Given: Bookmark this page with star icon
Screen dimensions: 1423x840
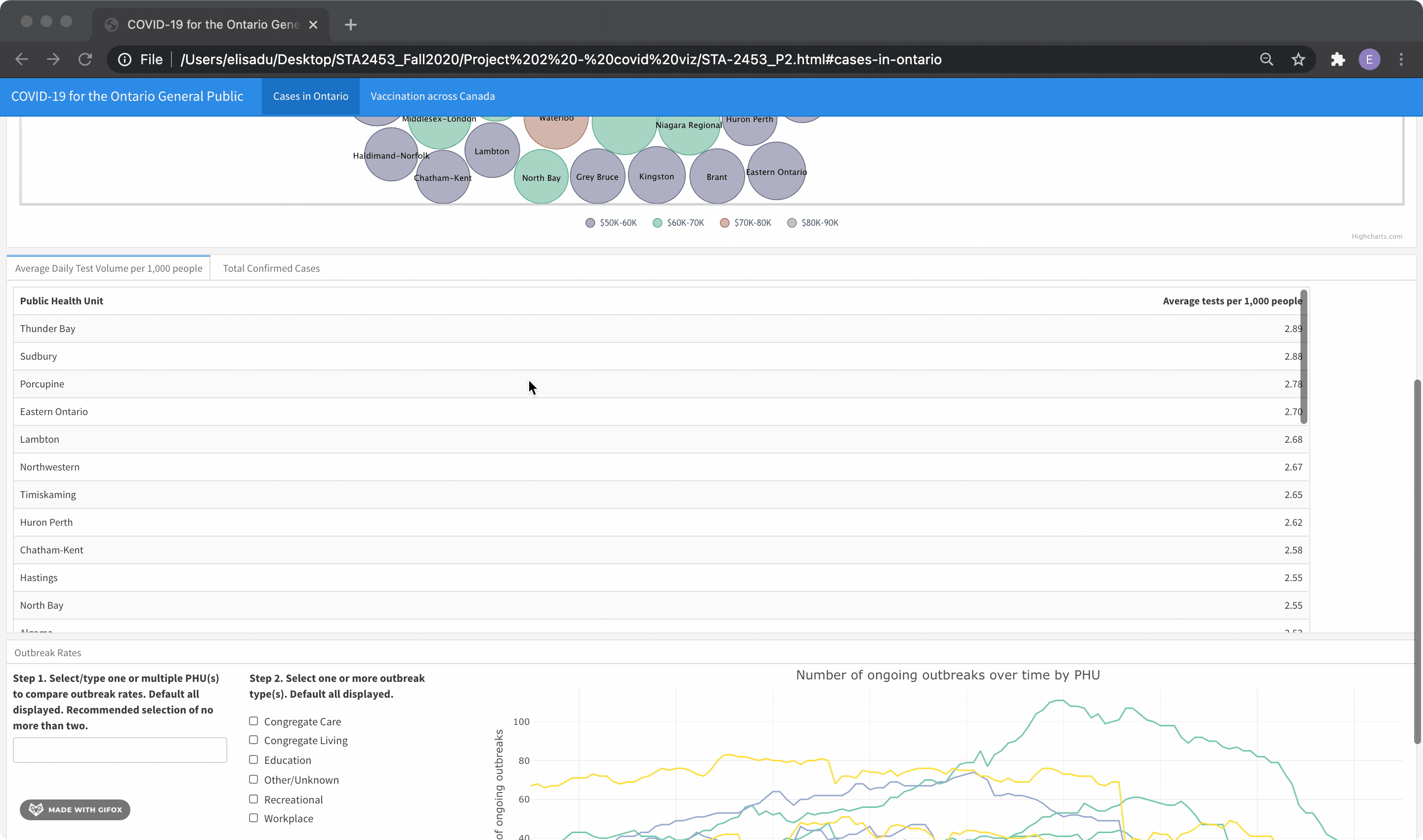Looking at the screenshot, I should pyautogui.click(x=1298, y=59).
